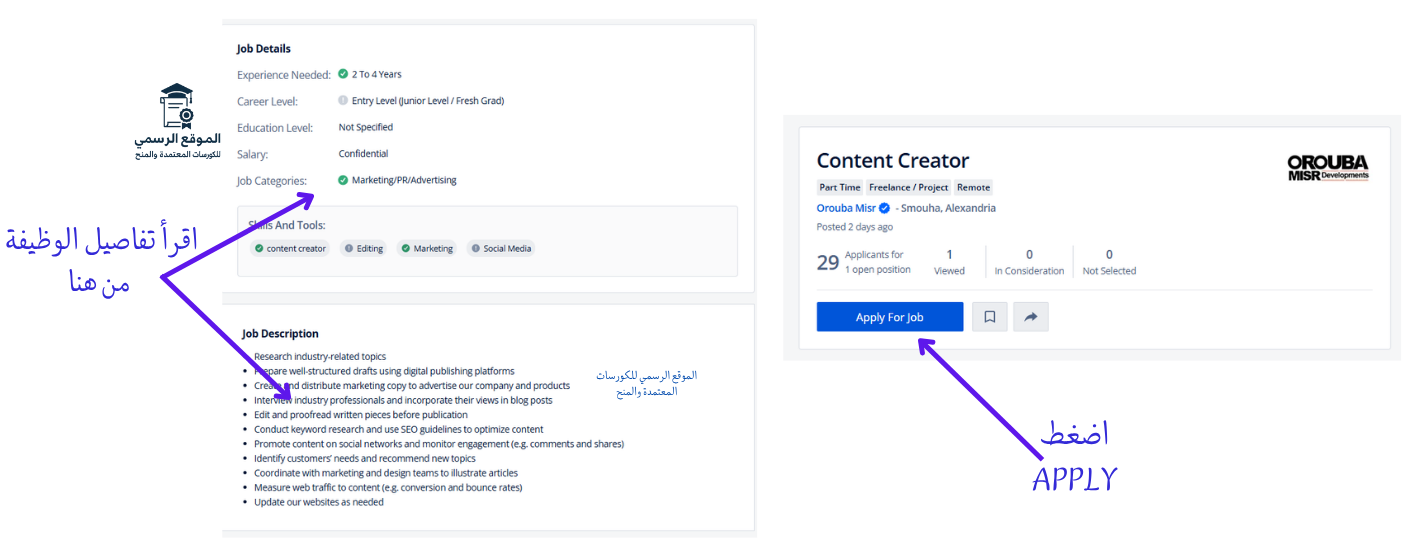This screenshot has width=1408, height=554.
Task: Click the share arrow icon
Action: click(x=1031, y=317)
